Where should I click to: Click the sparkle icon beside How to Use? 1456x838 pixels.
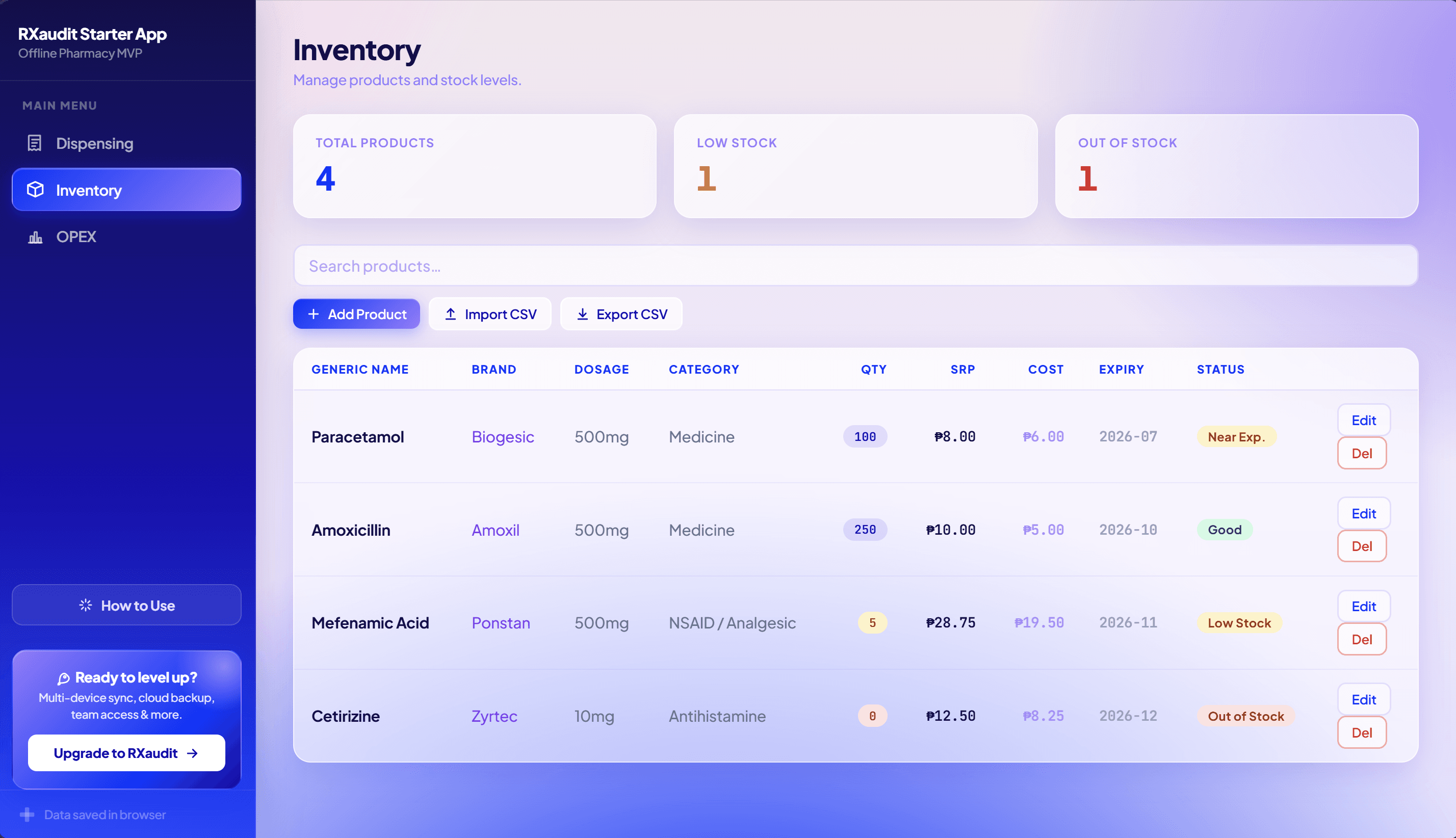[x=85, y=606]
